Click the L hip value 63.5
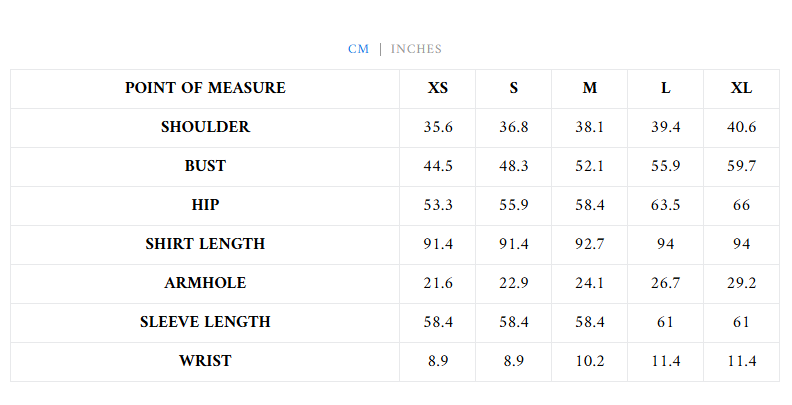This screenshot has height=405, width=792. pyautogui.click(x=666, y=205)
